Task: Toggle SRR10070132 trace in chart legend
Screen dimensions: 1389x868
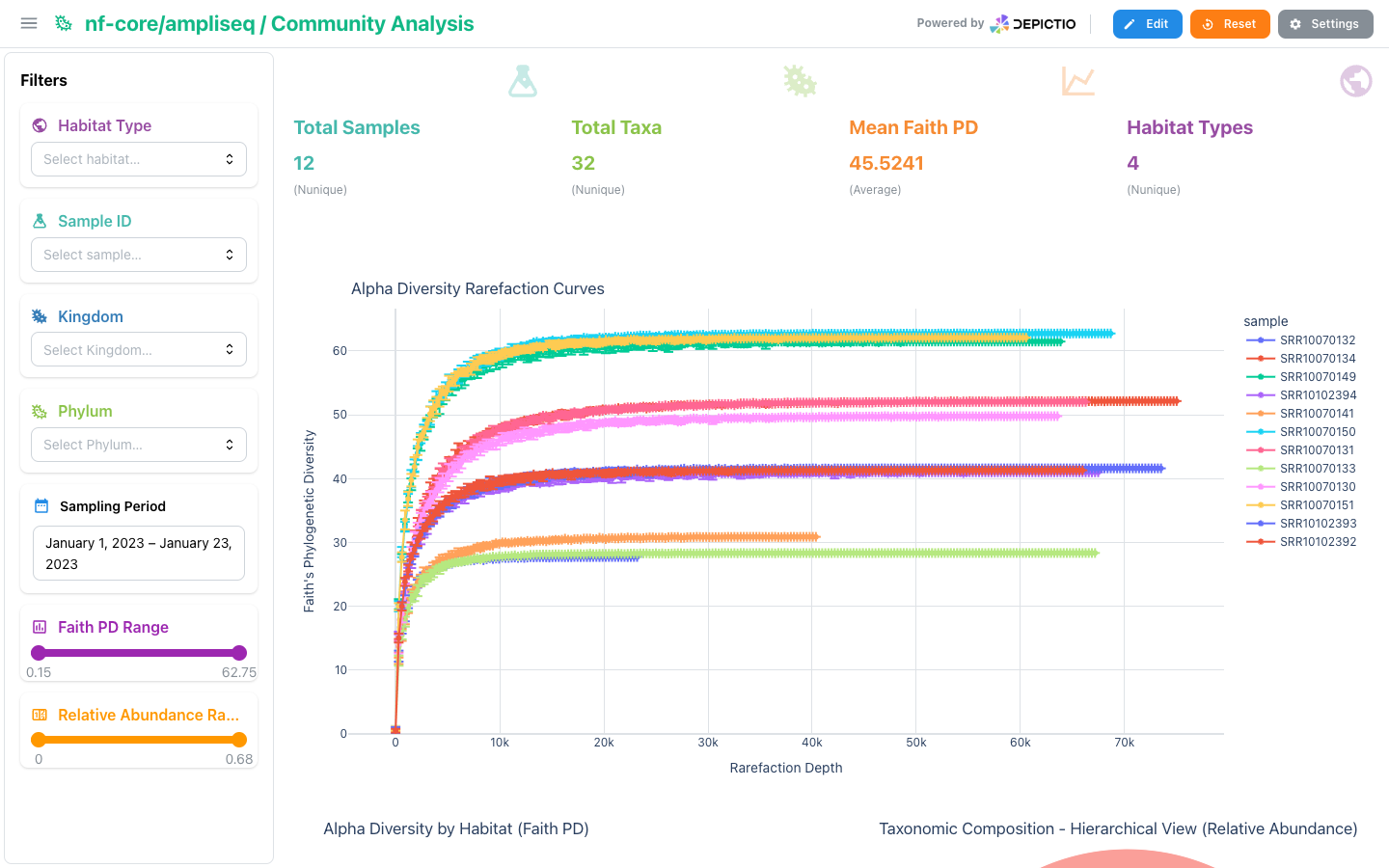Action: click(x=1301, y=340)
